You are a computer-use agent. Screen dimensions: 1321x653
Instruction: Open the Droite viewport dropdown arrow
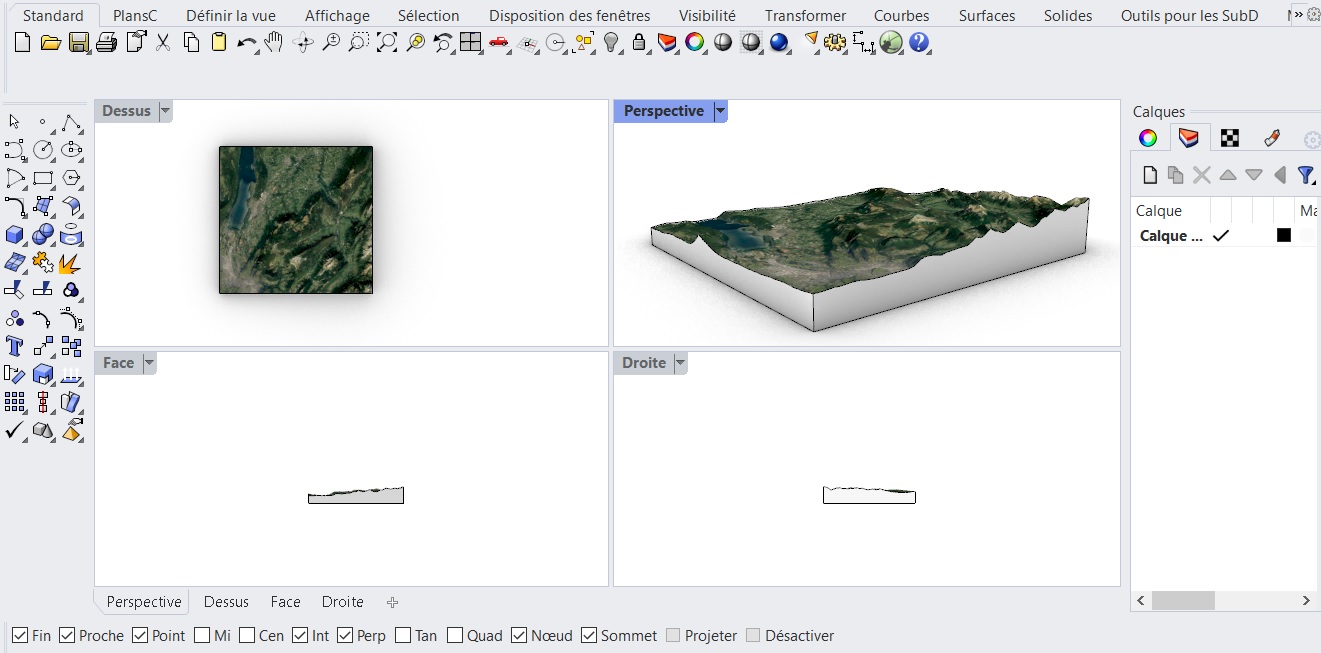(680, 363)
